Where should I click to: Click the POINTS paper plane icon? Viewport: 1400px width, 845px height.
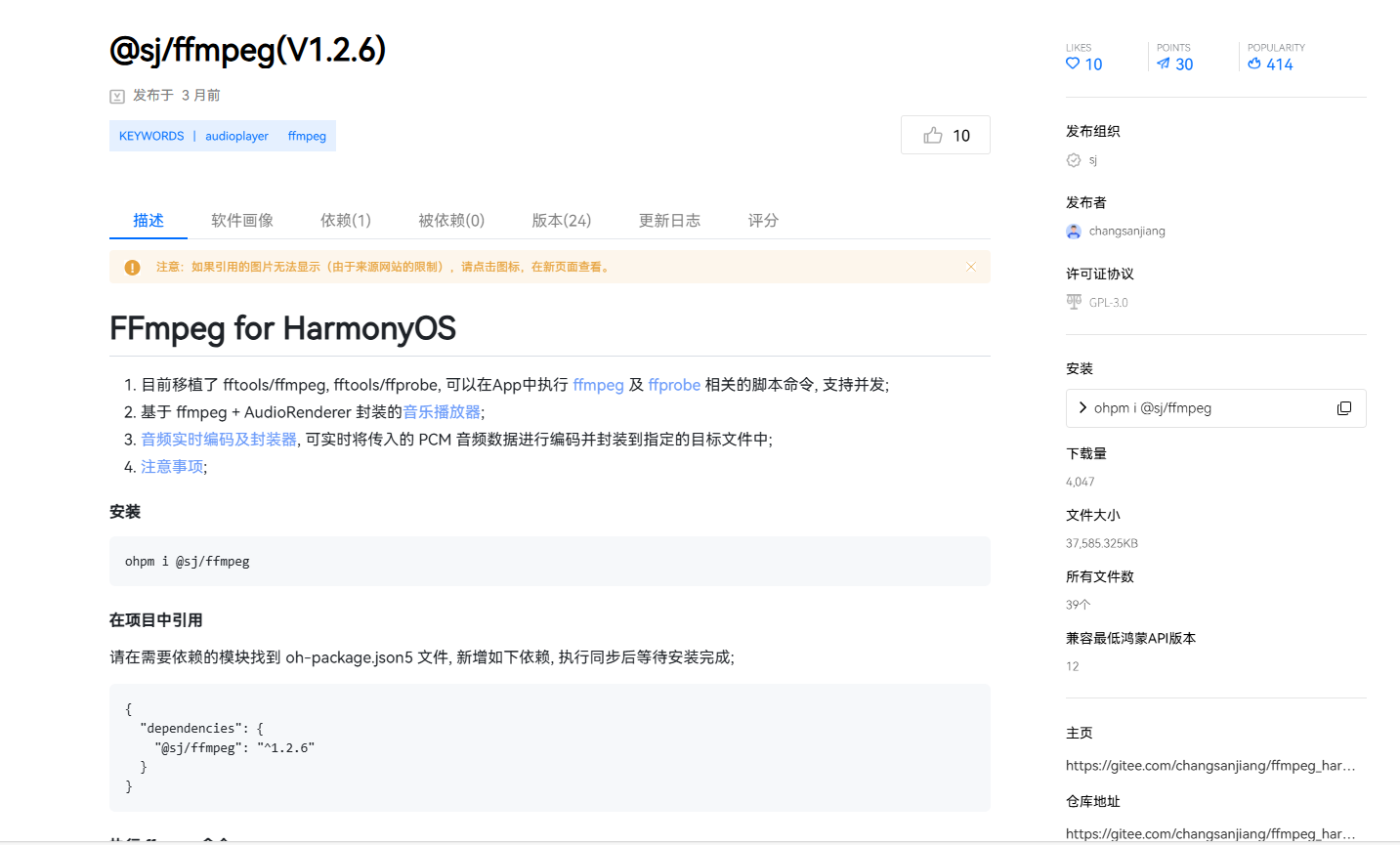1164,63
